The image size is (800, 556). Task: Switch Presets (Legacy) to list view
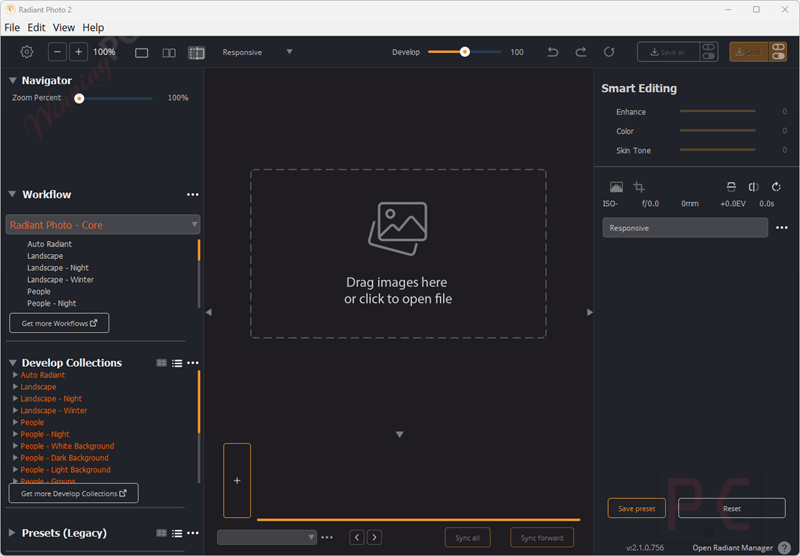[177, 533]
